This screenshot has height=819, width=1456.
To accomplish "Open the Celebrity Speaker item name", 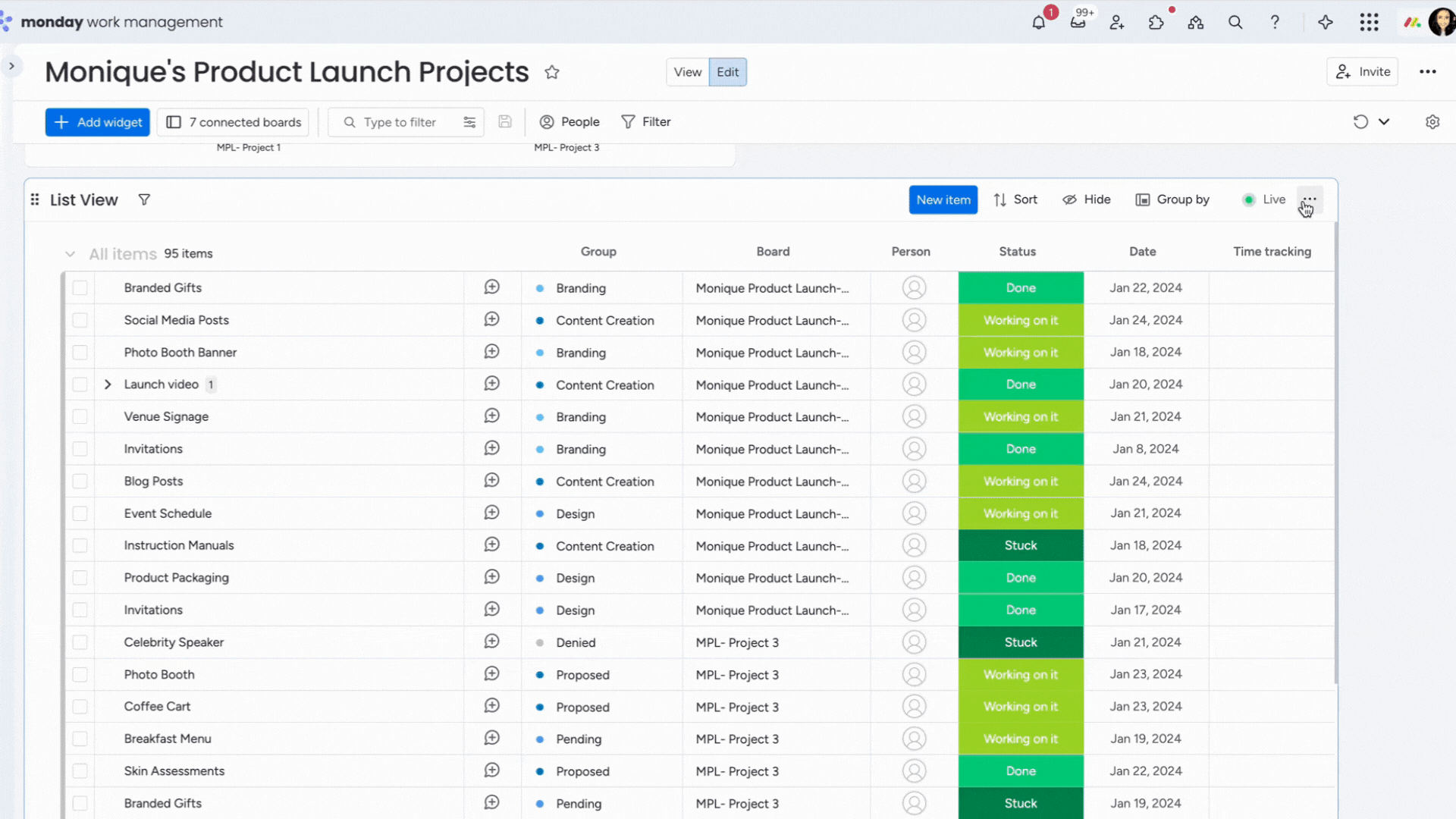I will (174, 642).
